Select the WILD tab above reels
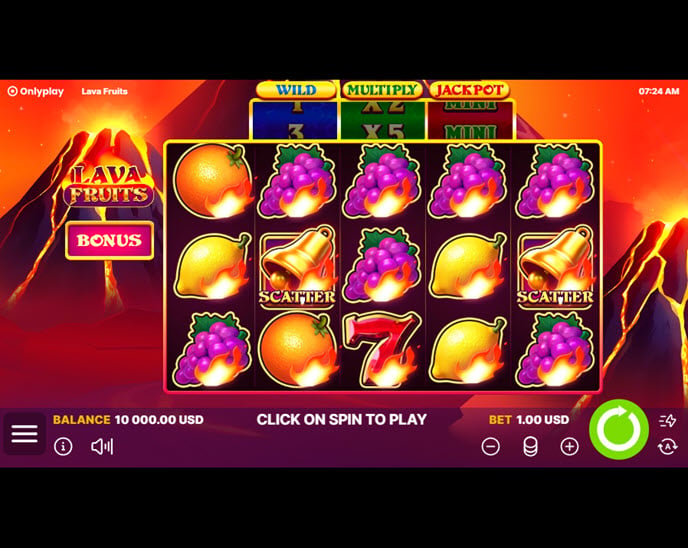Viewport: 688px width, 548px height. 296,90
